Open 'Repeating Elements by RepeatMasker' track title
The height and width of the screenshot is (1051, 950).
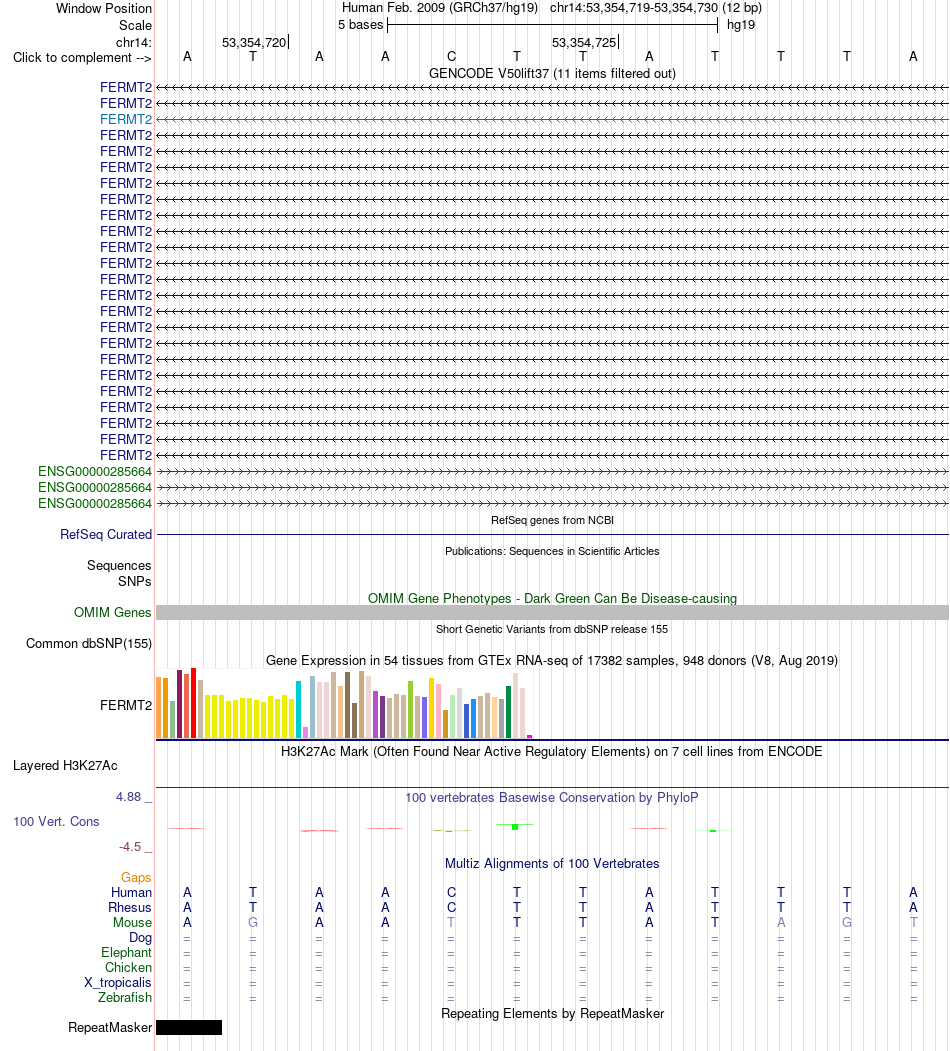[552, 1013]
